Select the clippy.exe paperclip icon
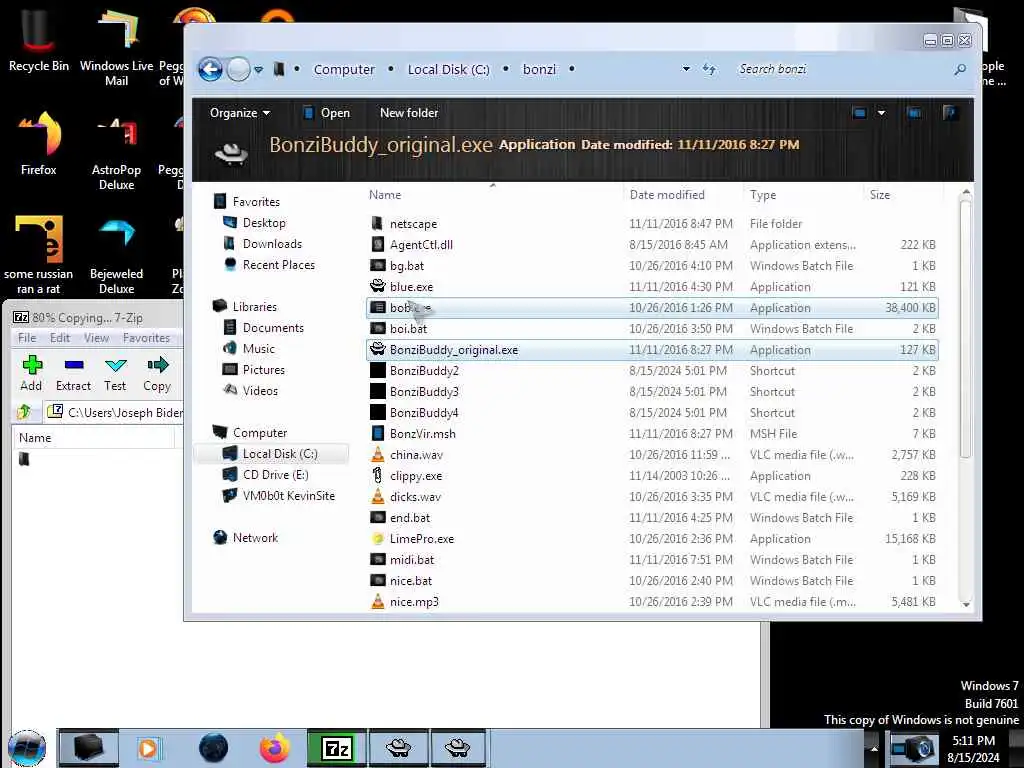Viewport: 1024px width, 768px height. [x=377, y=475]
